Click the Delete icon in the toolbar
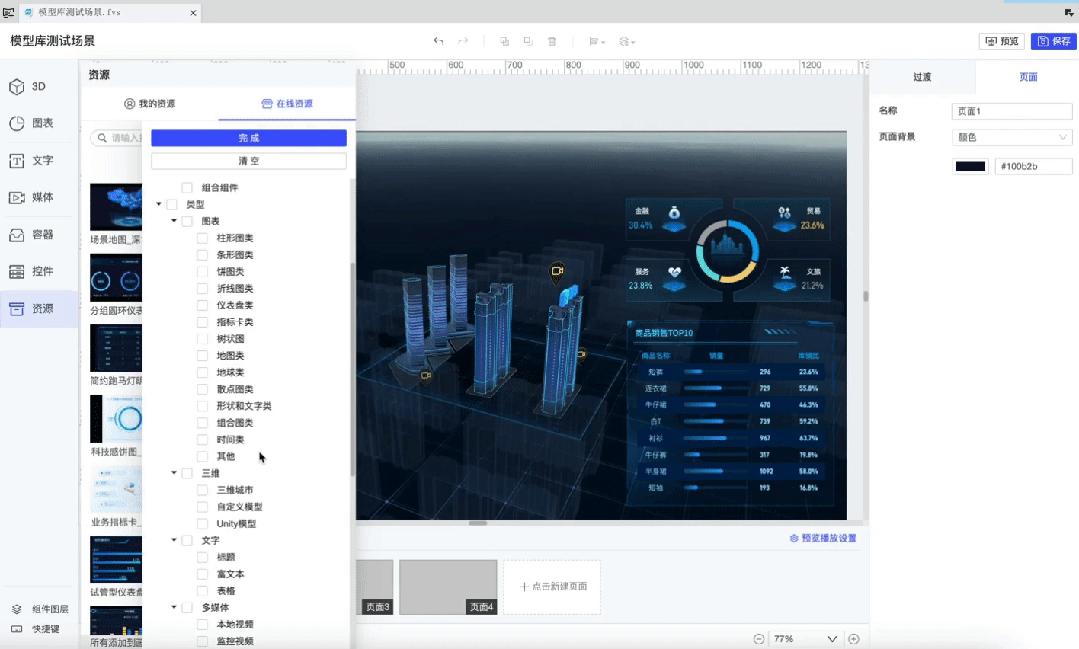The width and height of the screenshot is (1079, 649). (551, 41)
